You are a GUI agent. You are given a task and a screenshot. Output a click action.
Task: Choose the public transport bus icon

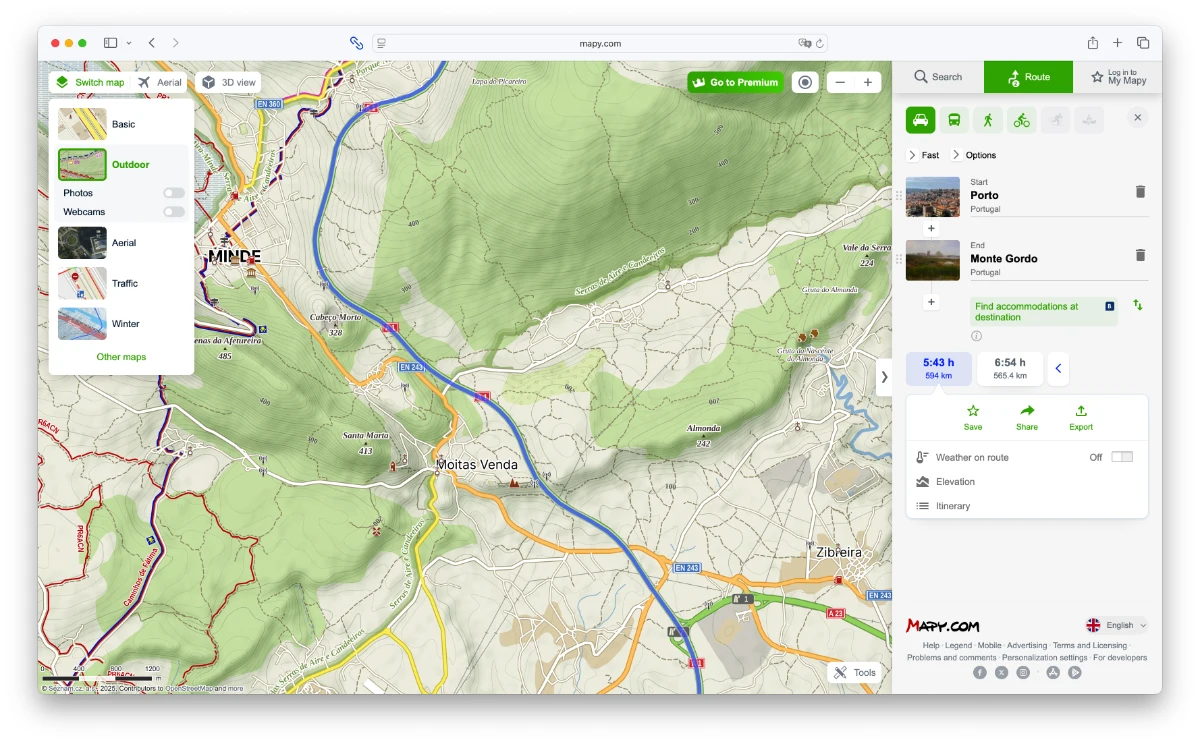[955, 120]
